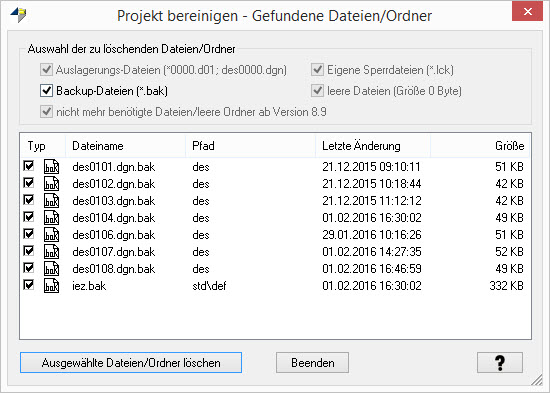The width and height of the screenshot is (550, 393).
Task: Sort files by Größe column header
Action: [x=480, y=146]
